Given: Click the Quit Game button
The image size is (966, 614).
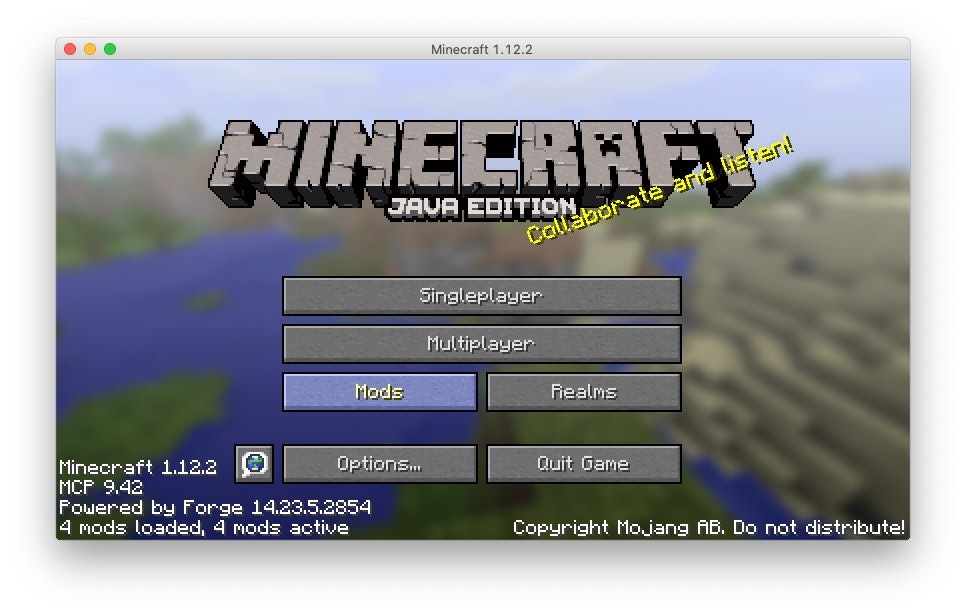Looking at the screenshot, I should point(583,464).
